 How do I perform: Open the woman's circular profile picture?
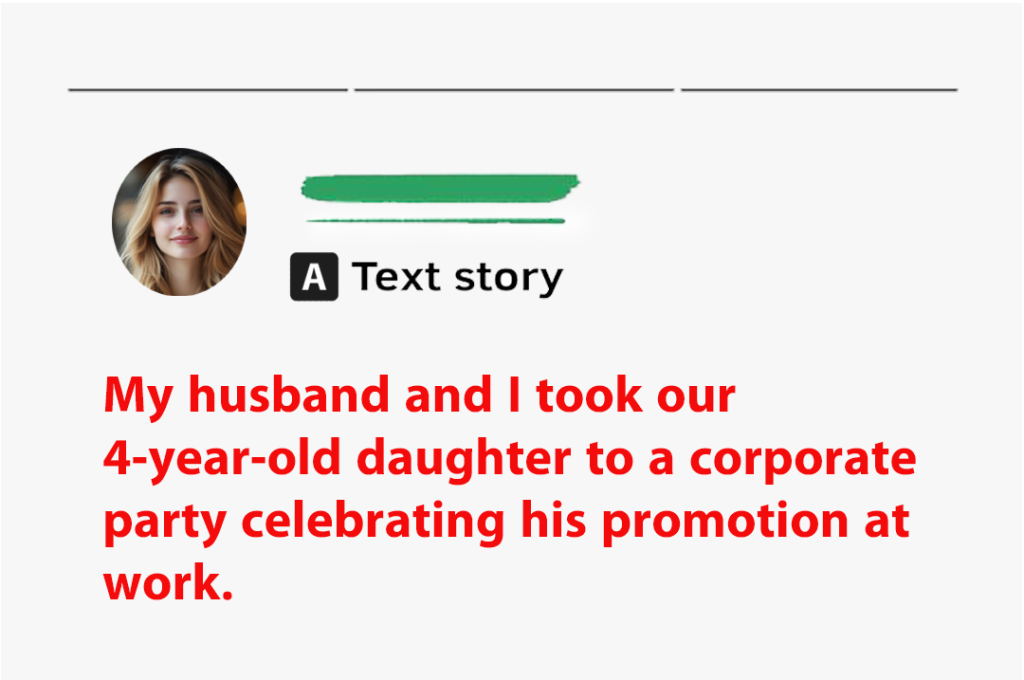click(180, 222)
